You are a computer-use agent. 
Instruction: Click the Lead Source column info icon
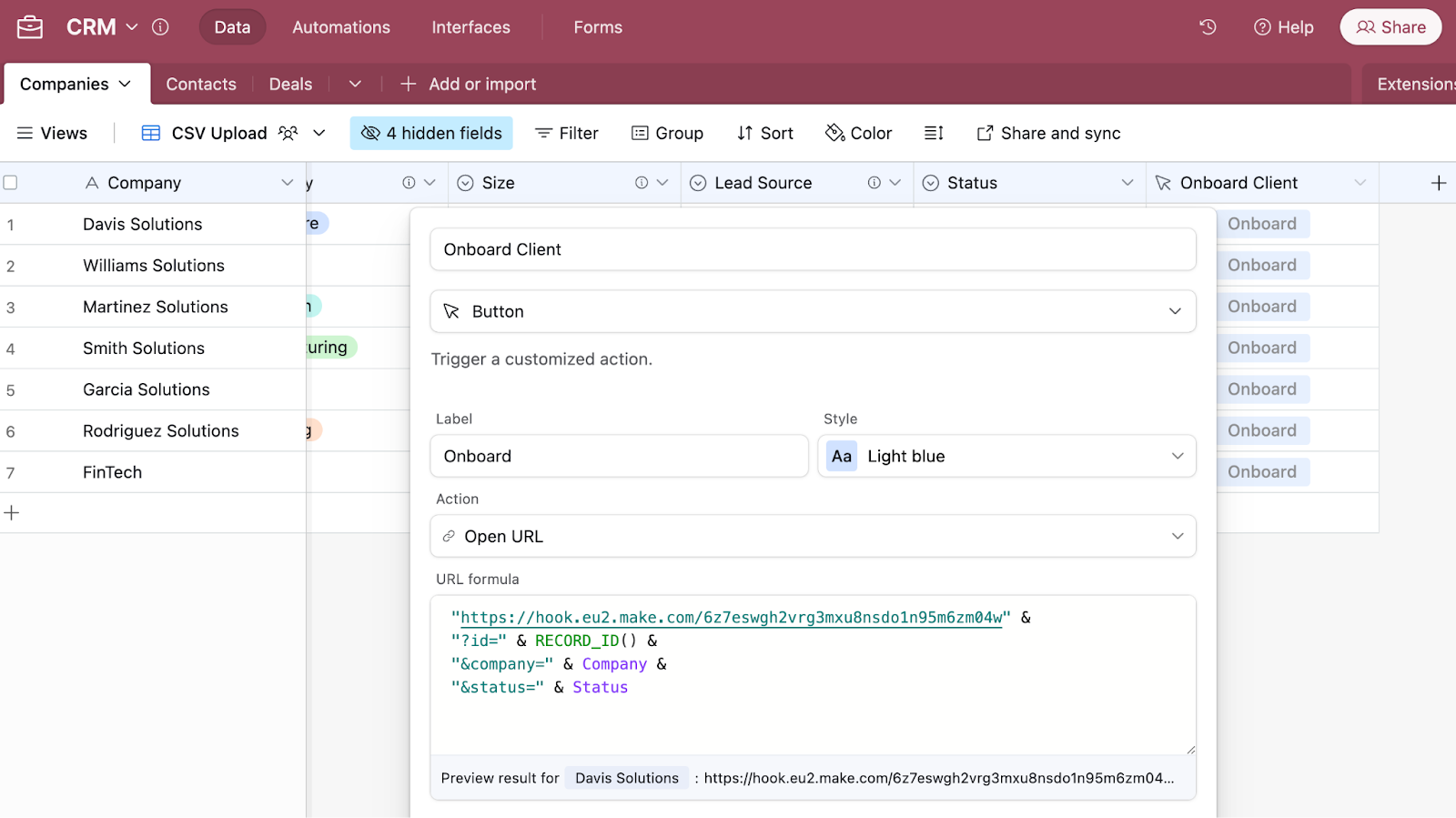[875, 183]
